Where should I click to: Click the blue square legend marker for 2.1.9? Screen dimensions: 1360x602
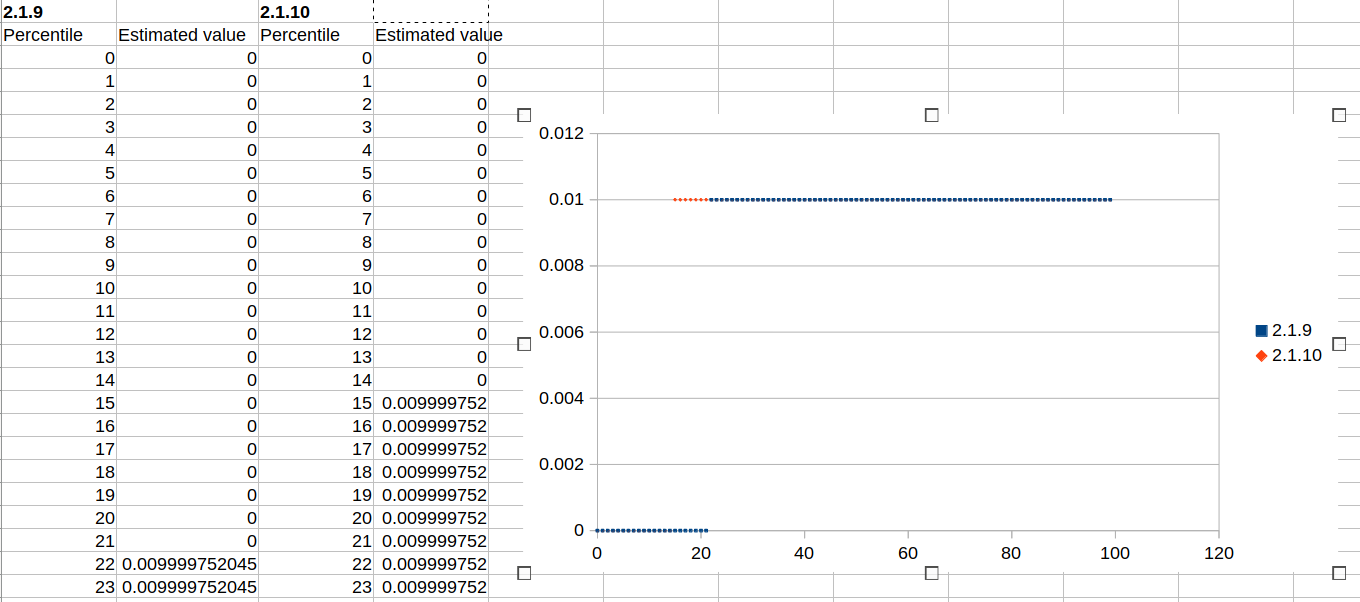(1261, 331)
